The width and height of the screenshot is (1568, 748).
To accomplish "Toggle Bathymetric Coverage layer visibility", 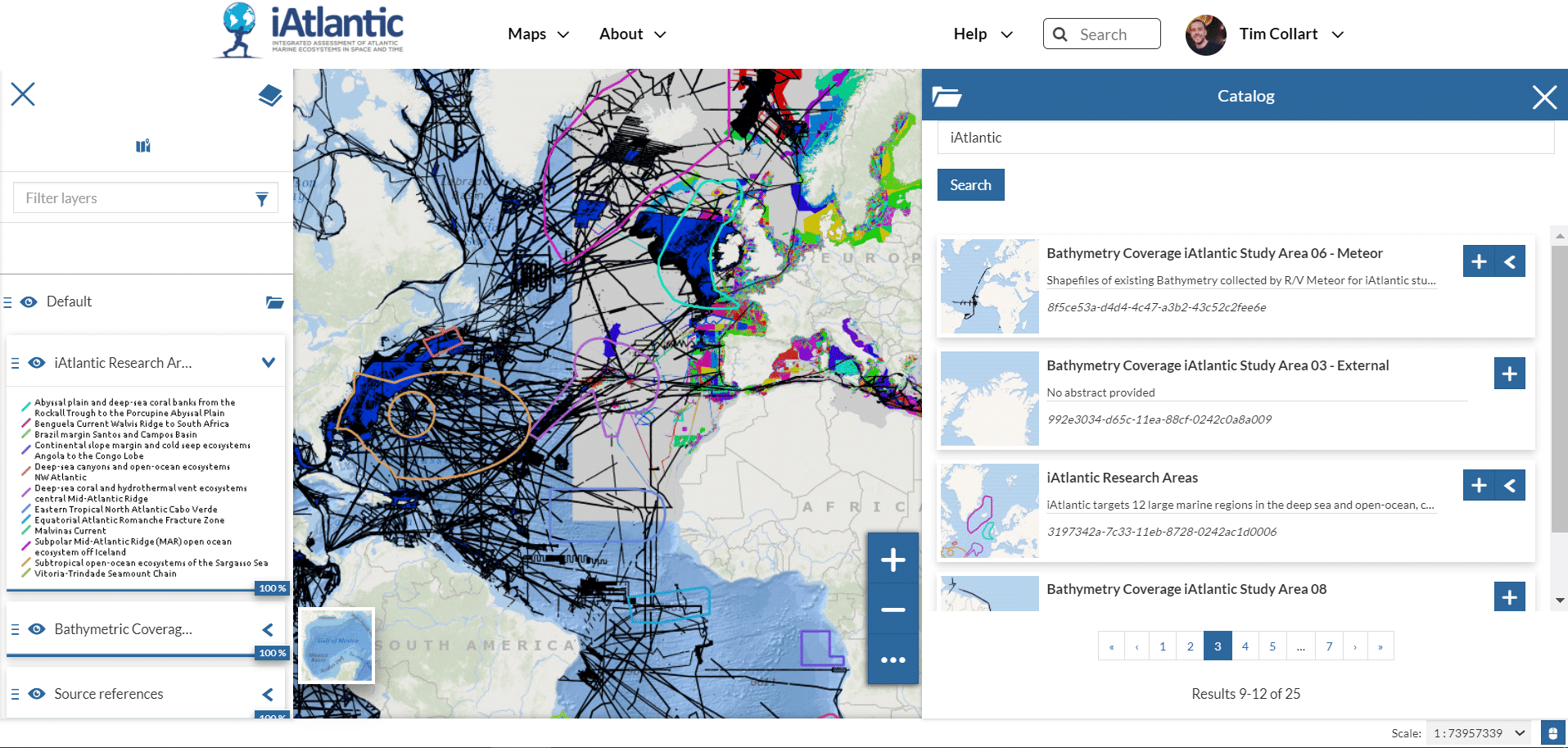I will (x=37, y=629).
